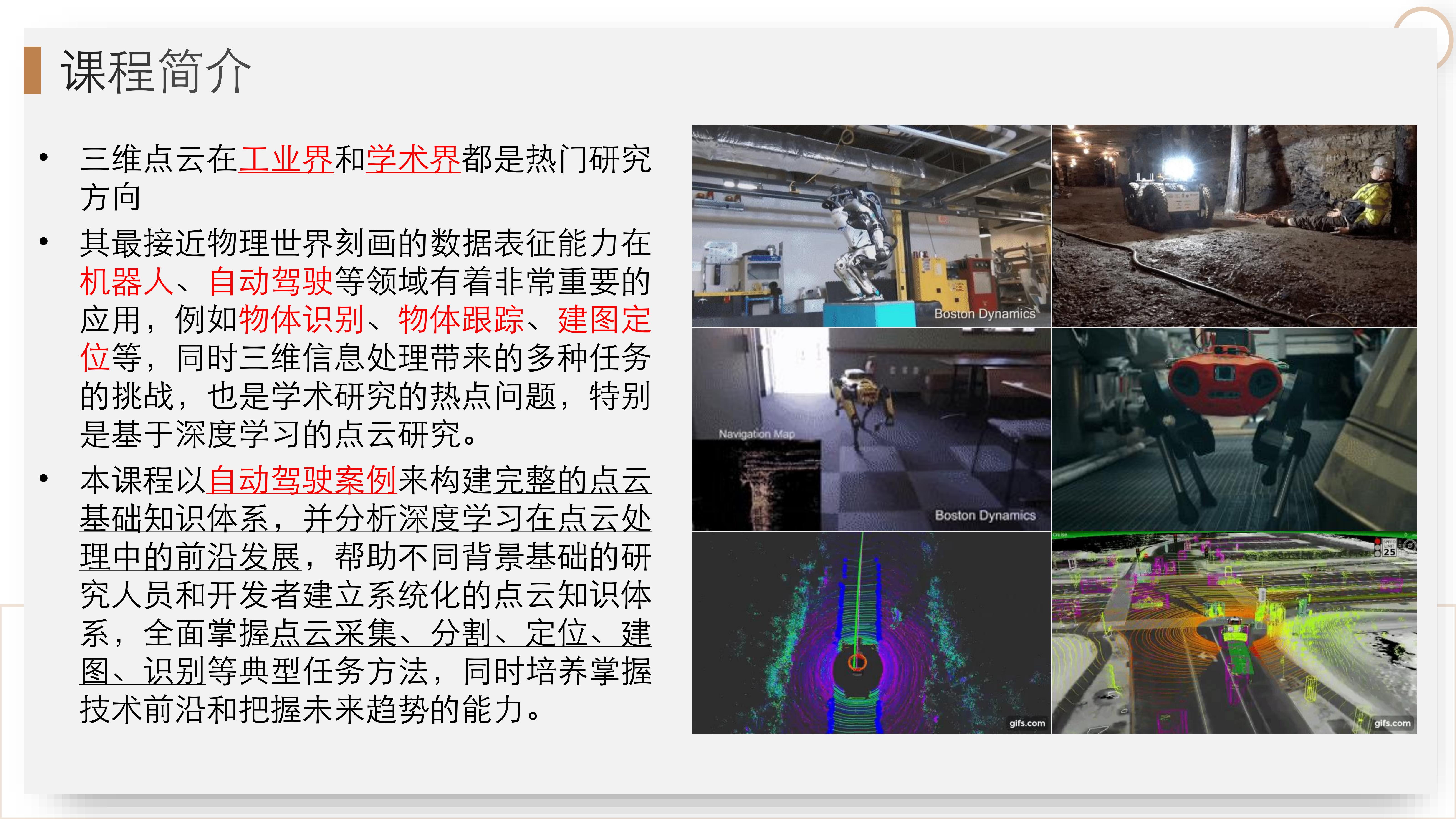1456x819 pixels.
Task: Click the street intersection point cloud image
Action: coord(1234,632)
